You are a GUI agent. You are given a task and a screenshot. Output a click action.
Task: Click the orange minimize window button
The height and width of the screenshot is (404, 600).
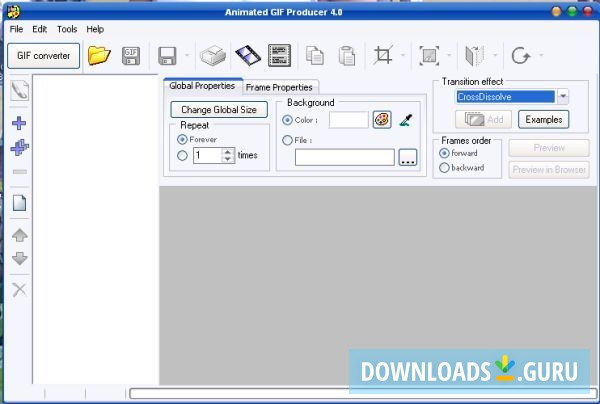[x=556, y=12]
